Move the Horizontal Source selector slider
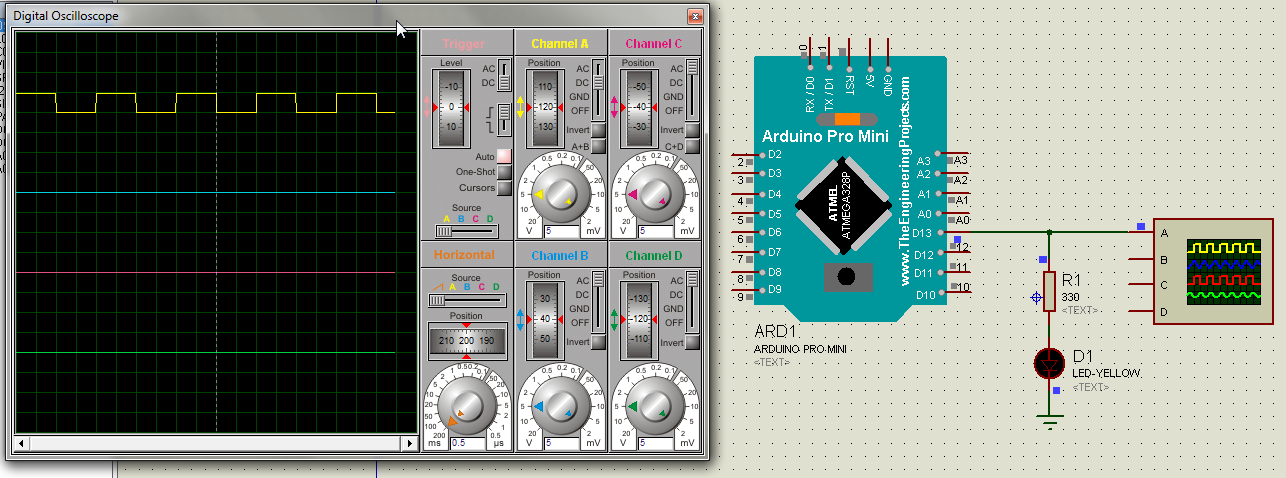The width and height of the screenshot is (1286, 478). point(467,299)
